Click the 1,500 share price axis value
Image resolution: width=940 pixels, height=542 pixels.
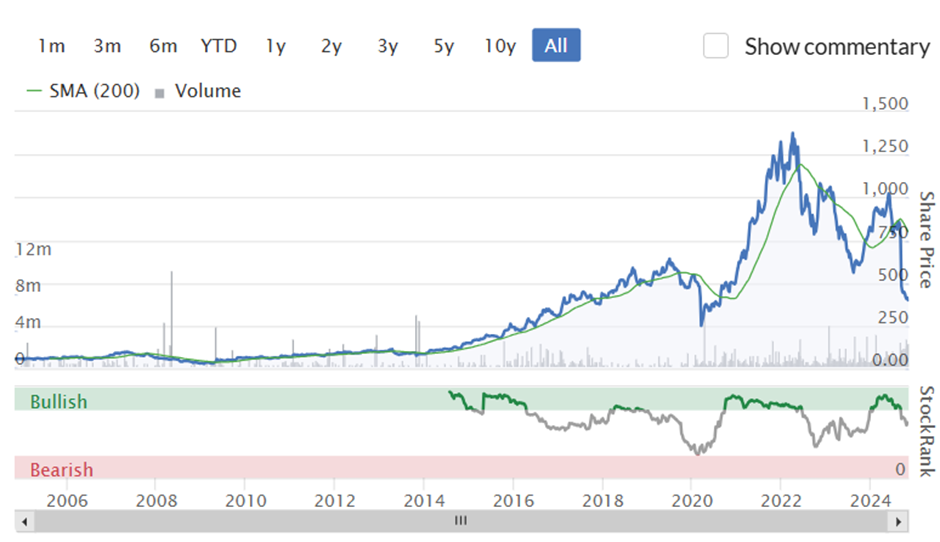pos(885,104)
